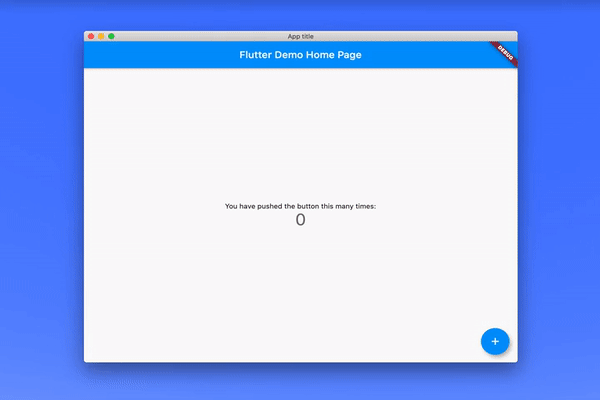Click the plus floating action button
Viewport: 600px width, 400px height.
click(x=495, y=341)
